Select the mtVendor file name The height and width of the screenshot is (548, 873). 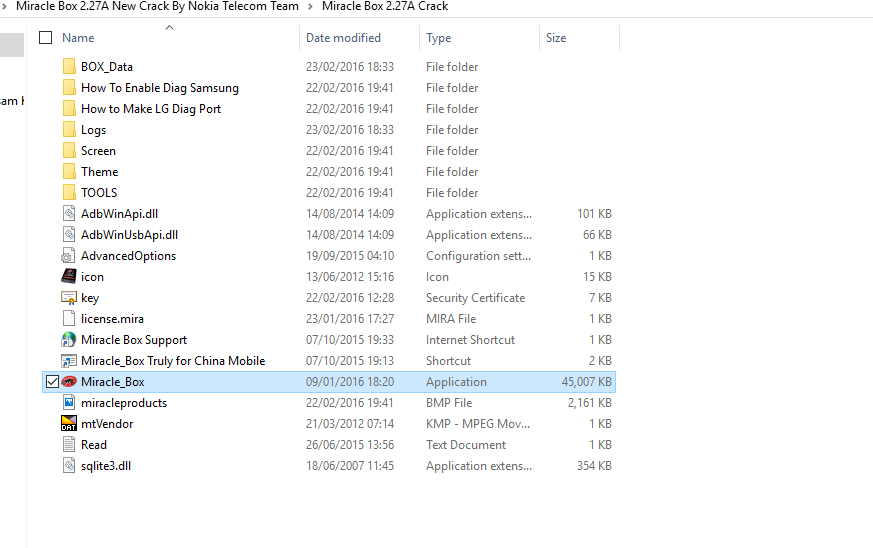click(x=107, y=424)
